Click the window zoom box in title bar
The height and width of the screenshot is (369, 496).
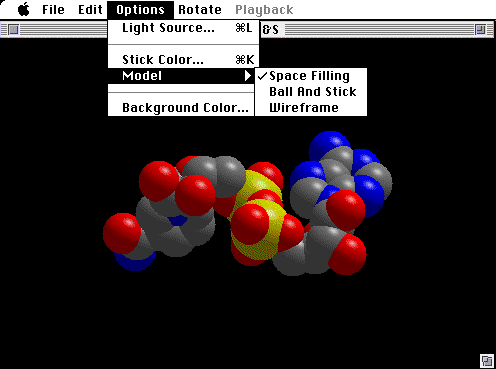(x=480, y=30)
